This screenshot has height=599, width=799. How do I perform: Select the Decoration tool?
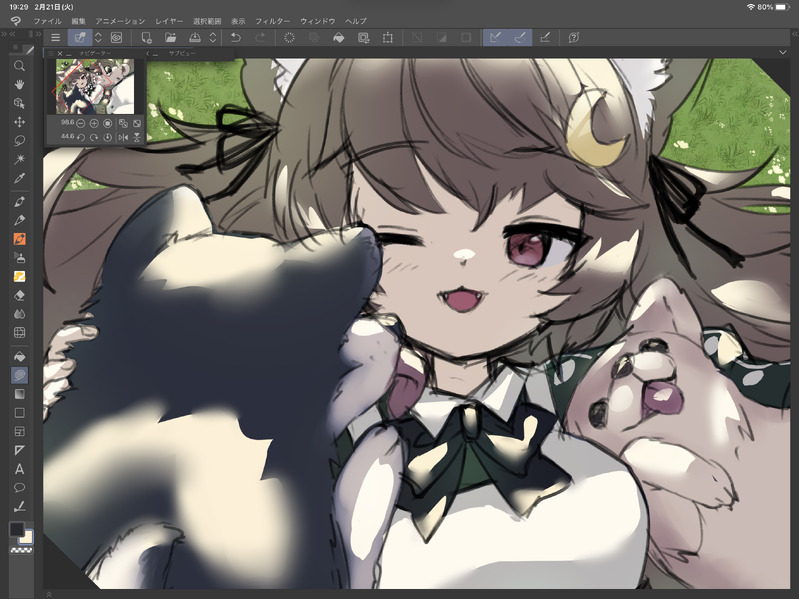pyautogui.click(x=19, y=276)
